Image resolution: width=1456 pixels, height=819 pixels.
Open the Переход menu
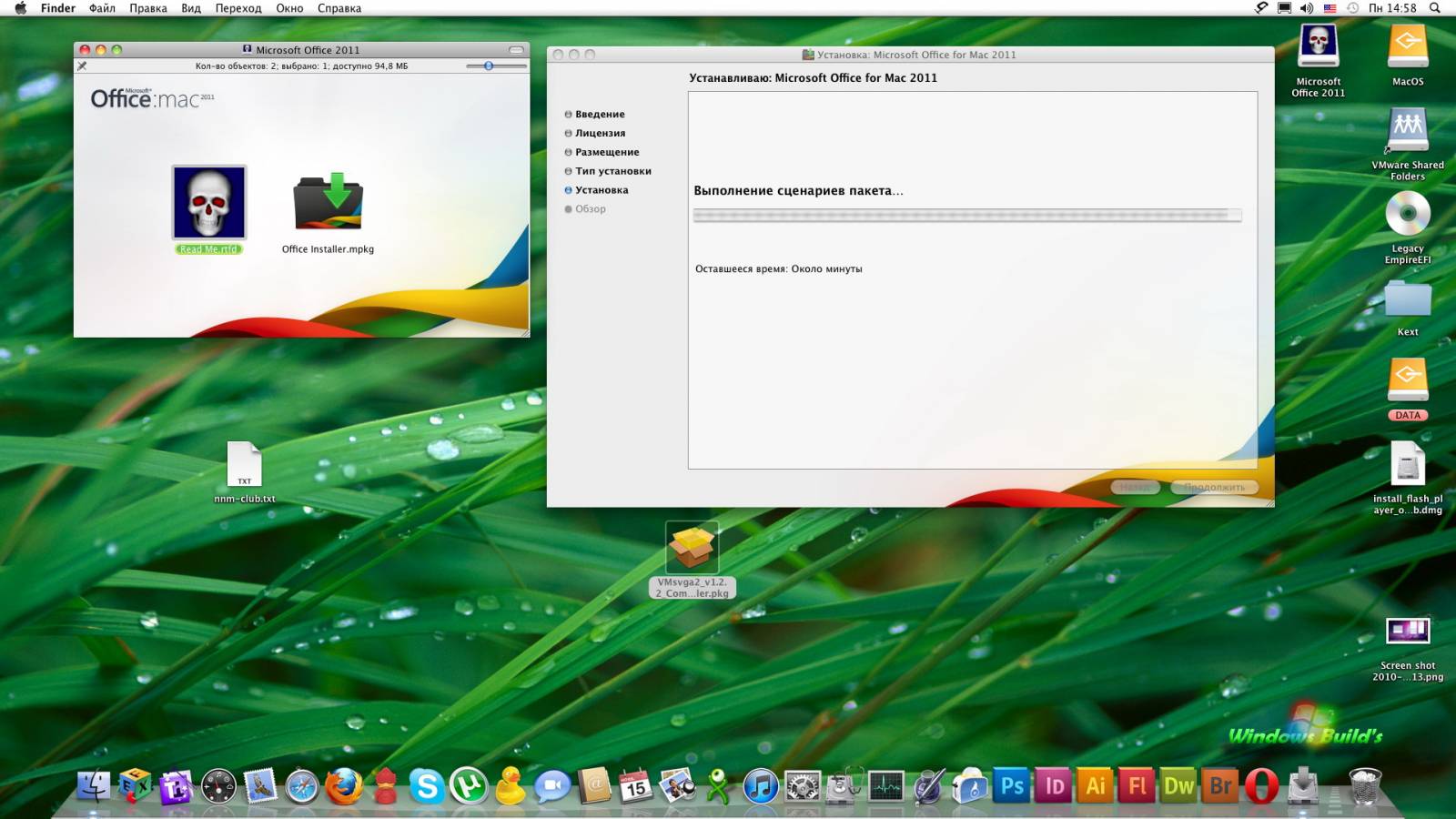238,8
